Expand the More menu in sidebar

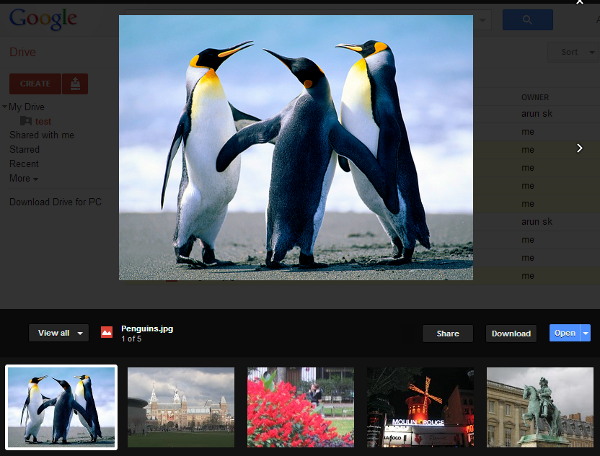click(x=23, y=178)
